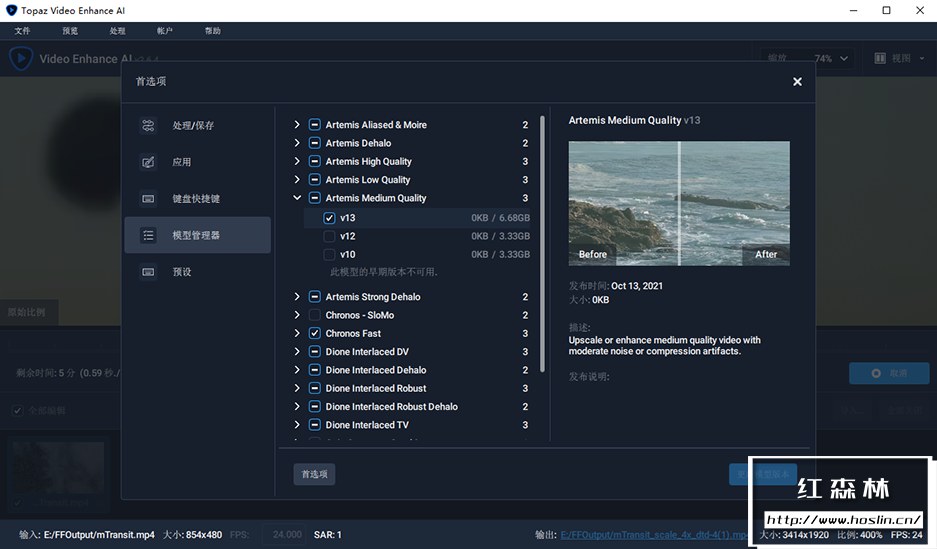Toggle Dione Interlaced TV checkbox
The width and height of the screenshot is (937, 549).
314,425
